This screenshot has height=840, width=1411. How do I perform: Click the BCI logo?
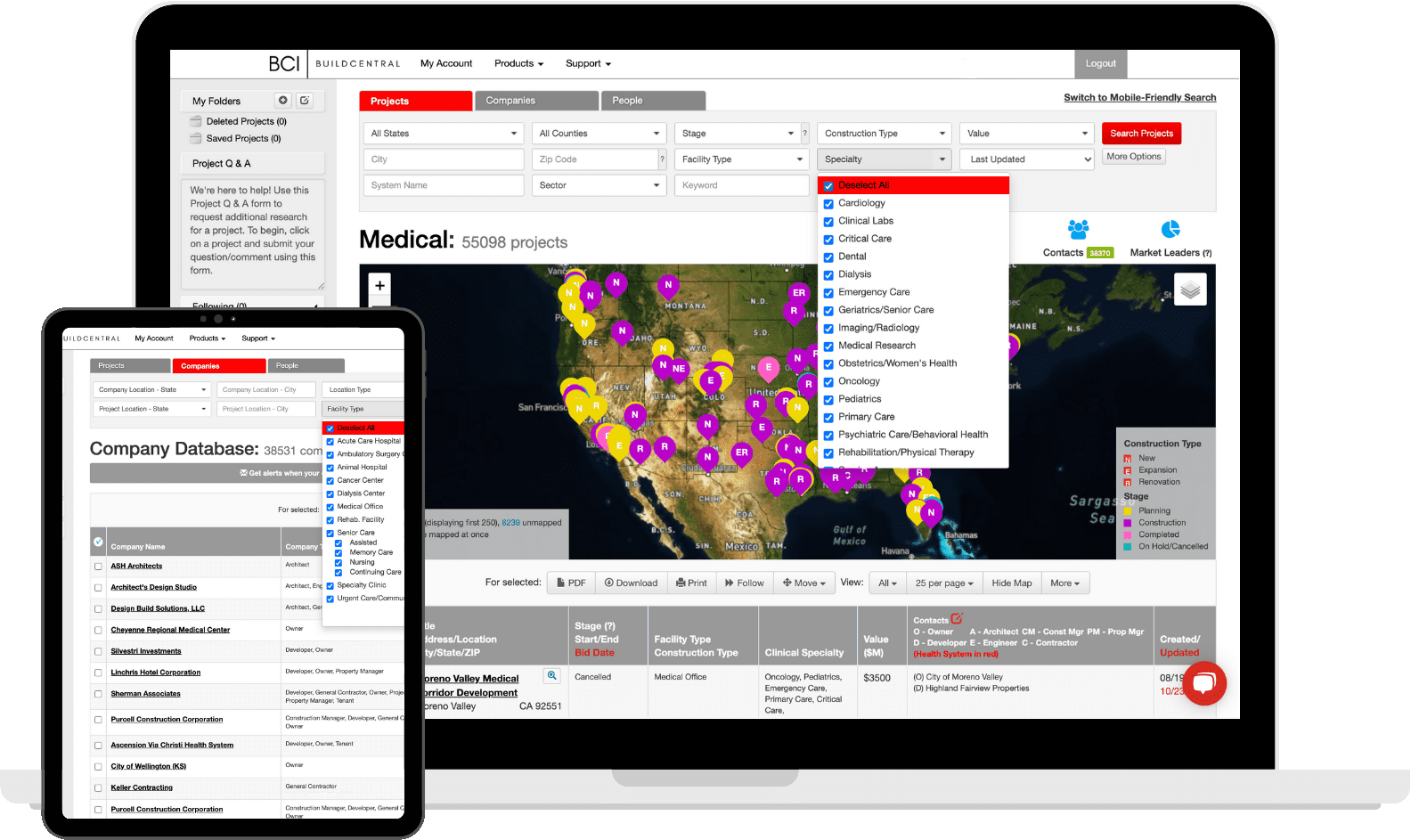click(x=284, y=63)
